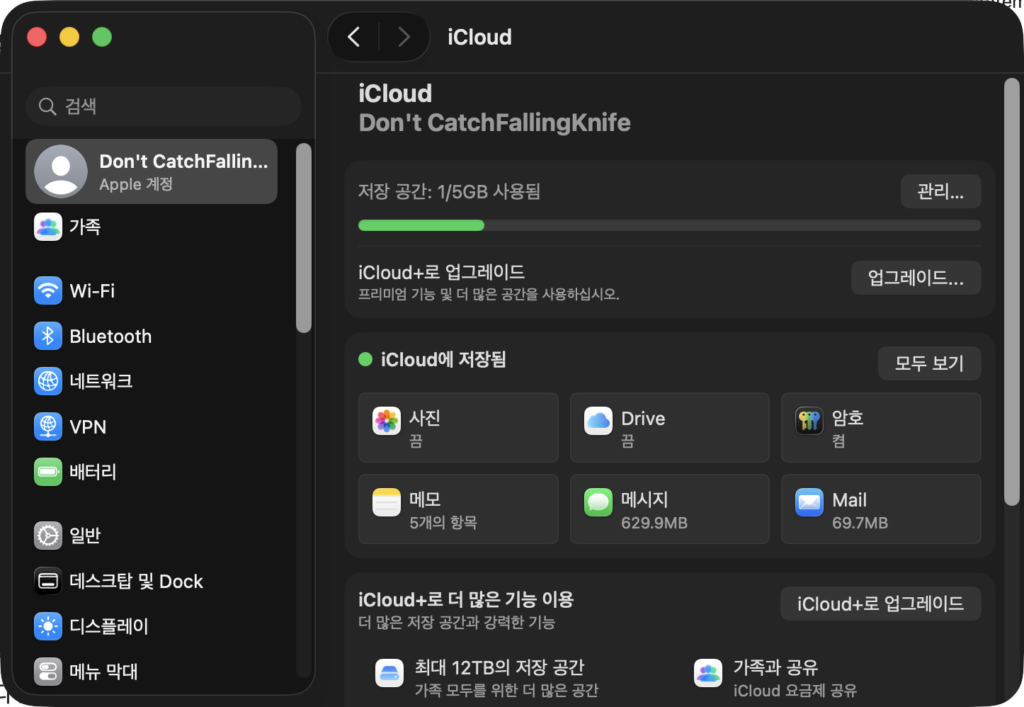The height and width of the screenshot is (707, 1024).
Task: Go back with the left chevron
Action: click(x=354, y=37)
